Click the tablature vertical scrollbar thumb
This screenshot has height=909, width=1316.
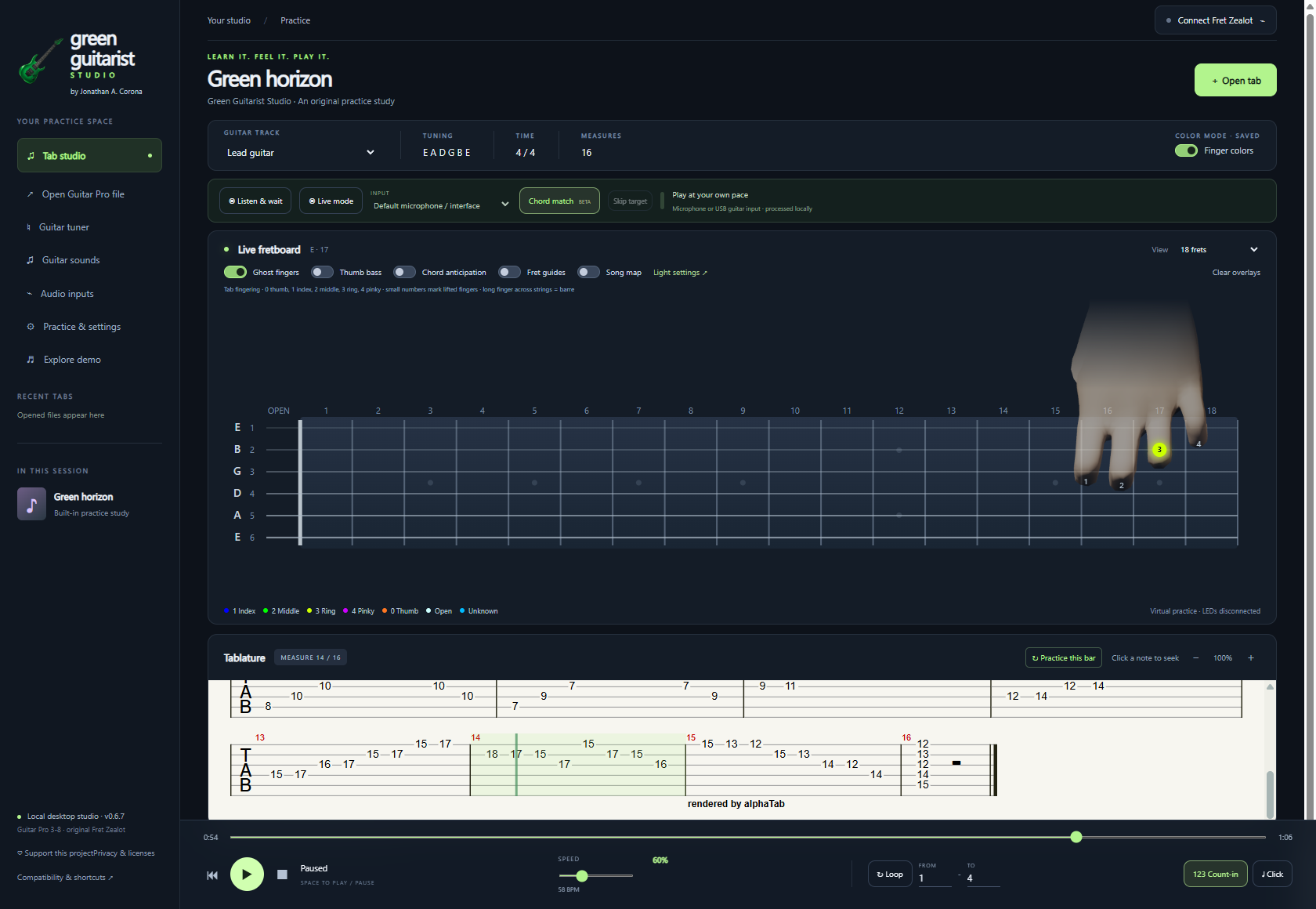coord(1270,794)
